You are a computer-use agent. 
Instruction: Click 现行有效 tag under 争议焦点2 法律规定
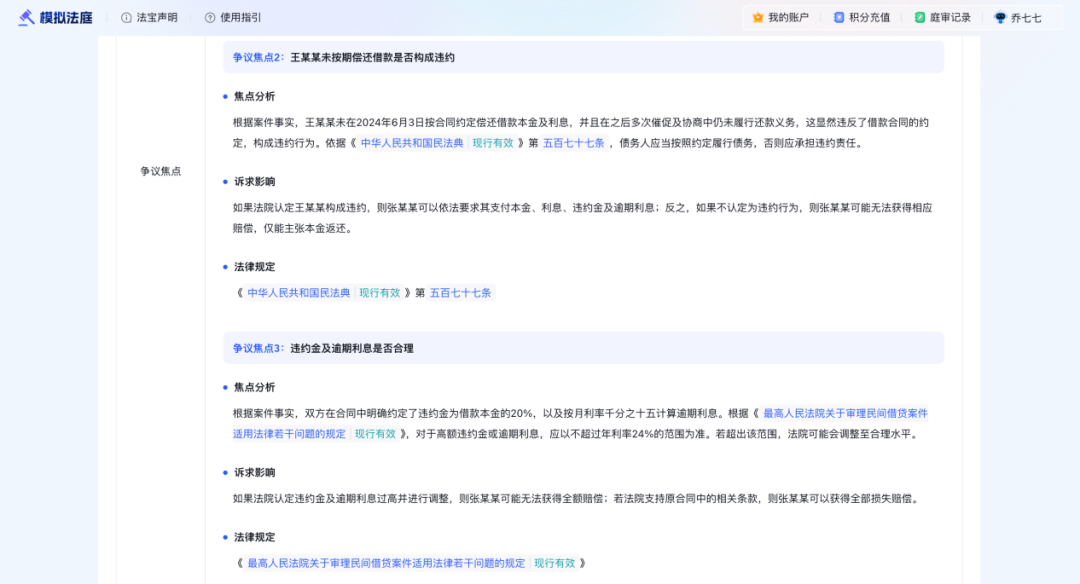380,293
